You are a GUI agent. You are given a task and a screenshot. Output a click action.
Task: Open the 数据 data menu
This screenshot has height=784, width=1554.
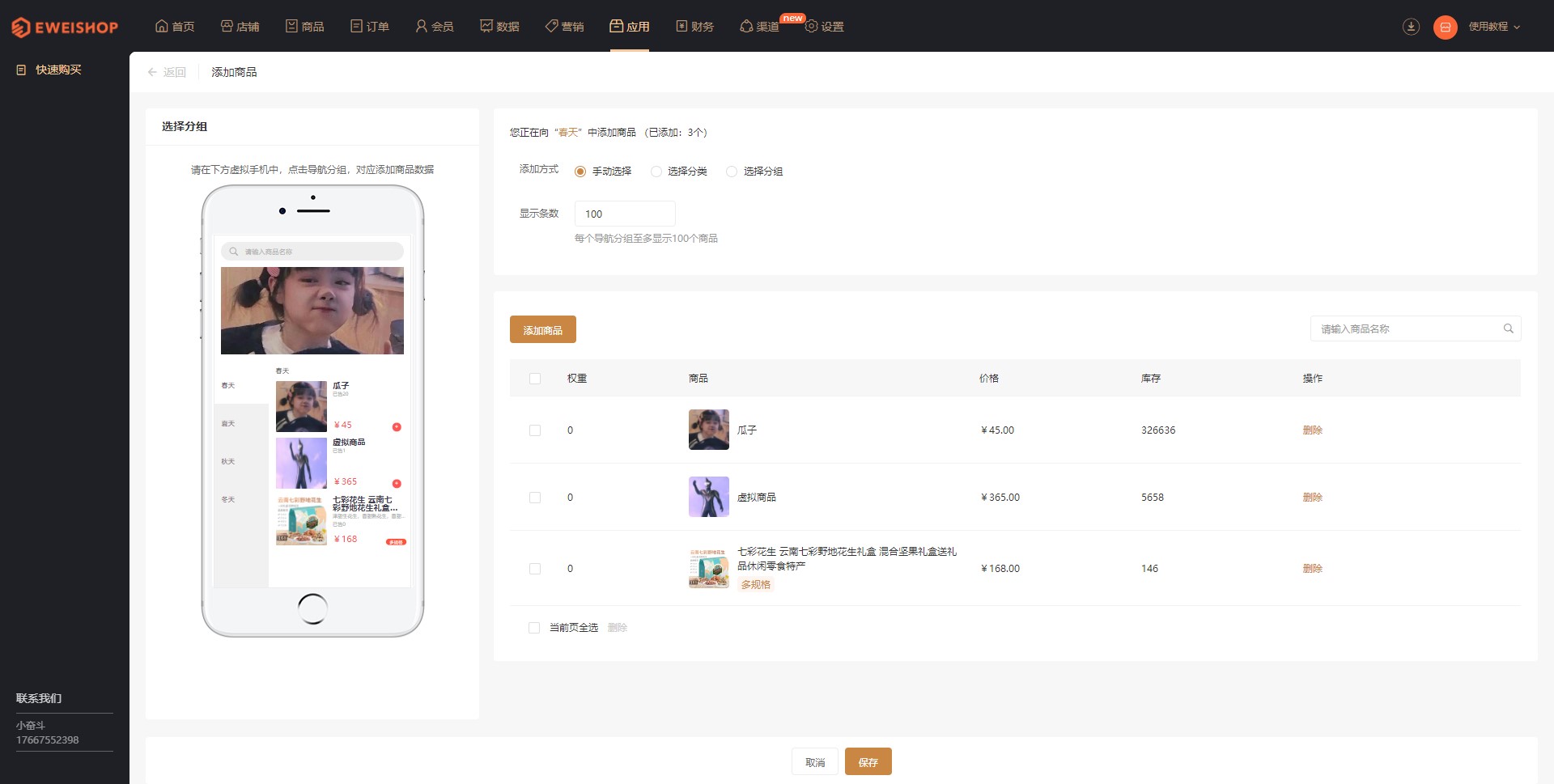tap(499, 27)
